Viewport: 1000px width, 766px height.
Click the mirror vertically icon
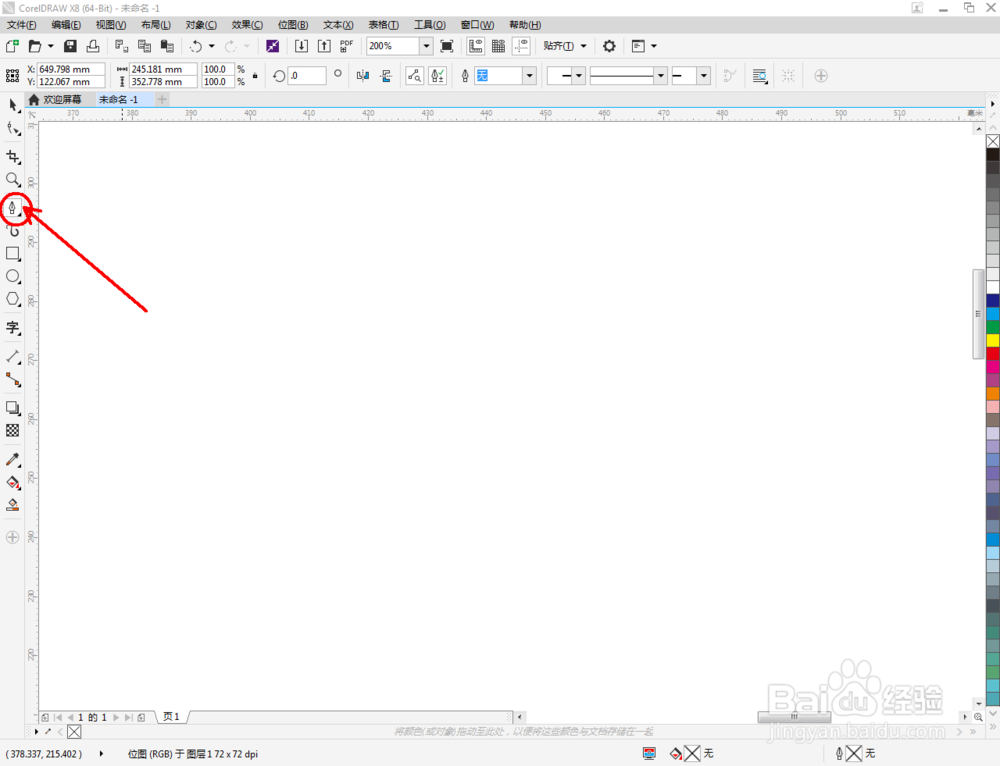point(386,76)
